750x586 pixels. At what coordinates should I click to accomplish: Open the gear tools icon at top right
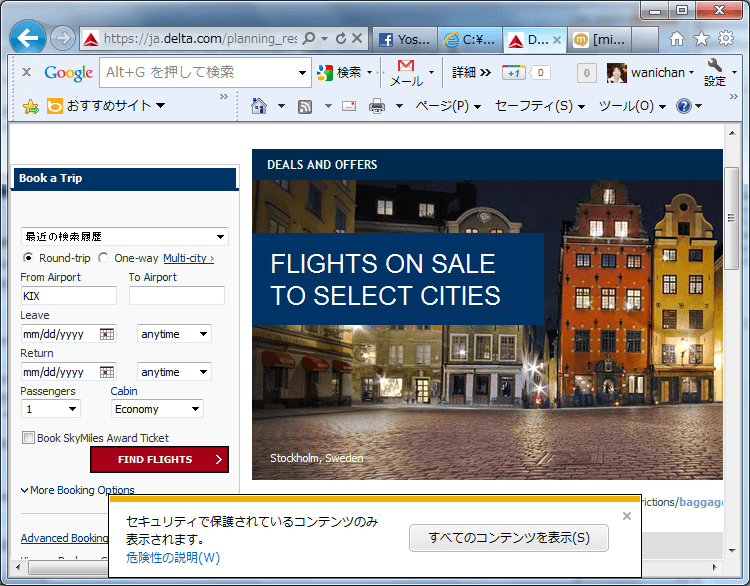[725, 38]
